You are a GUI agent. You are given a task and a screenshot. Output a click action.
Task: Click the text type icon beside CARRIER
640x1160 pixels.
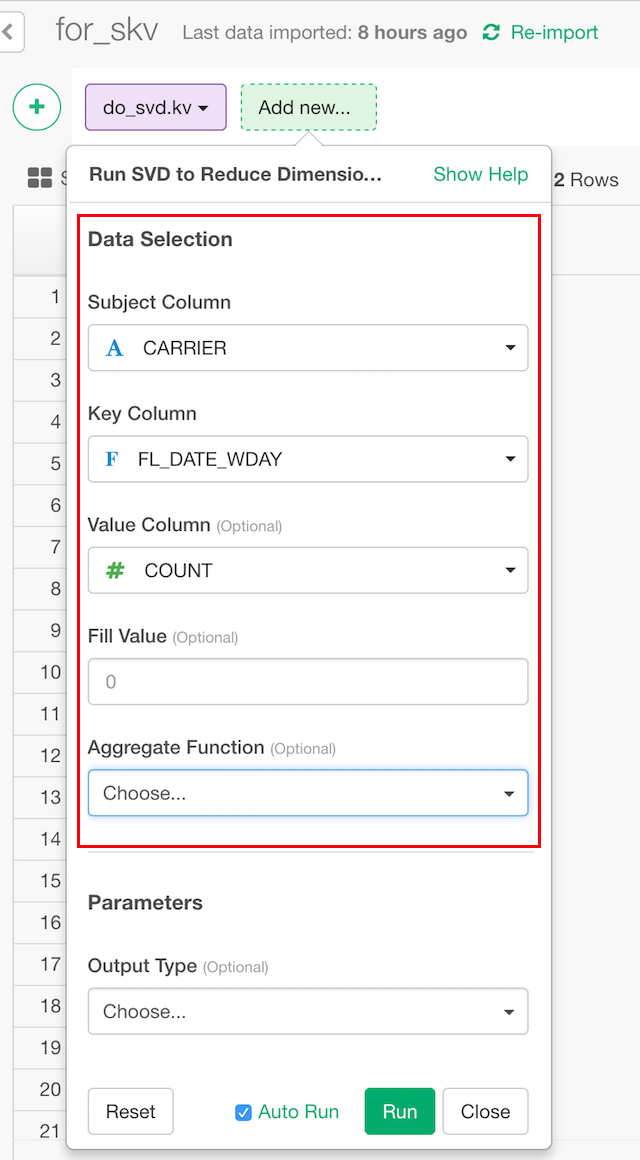pyautogui.click(x=115, y=348)
